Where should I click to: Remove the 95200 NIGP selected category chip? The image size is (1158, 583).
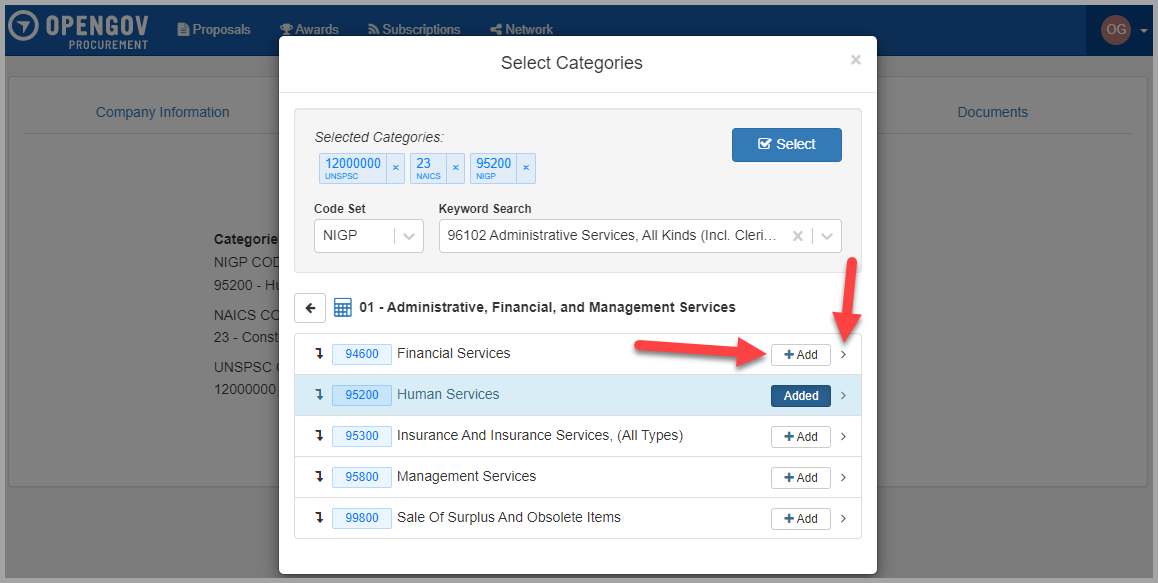[x=529, y=168]
